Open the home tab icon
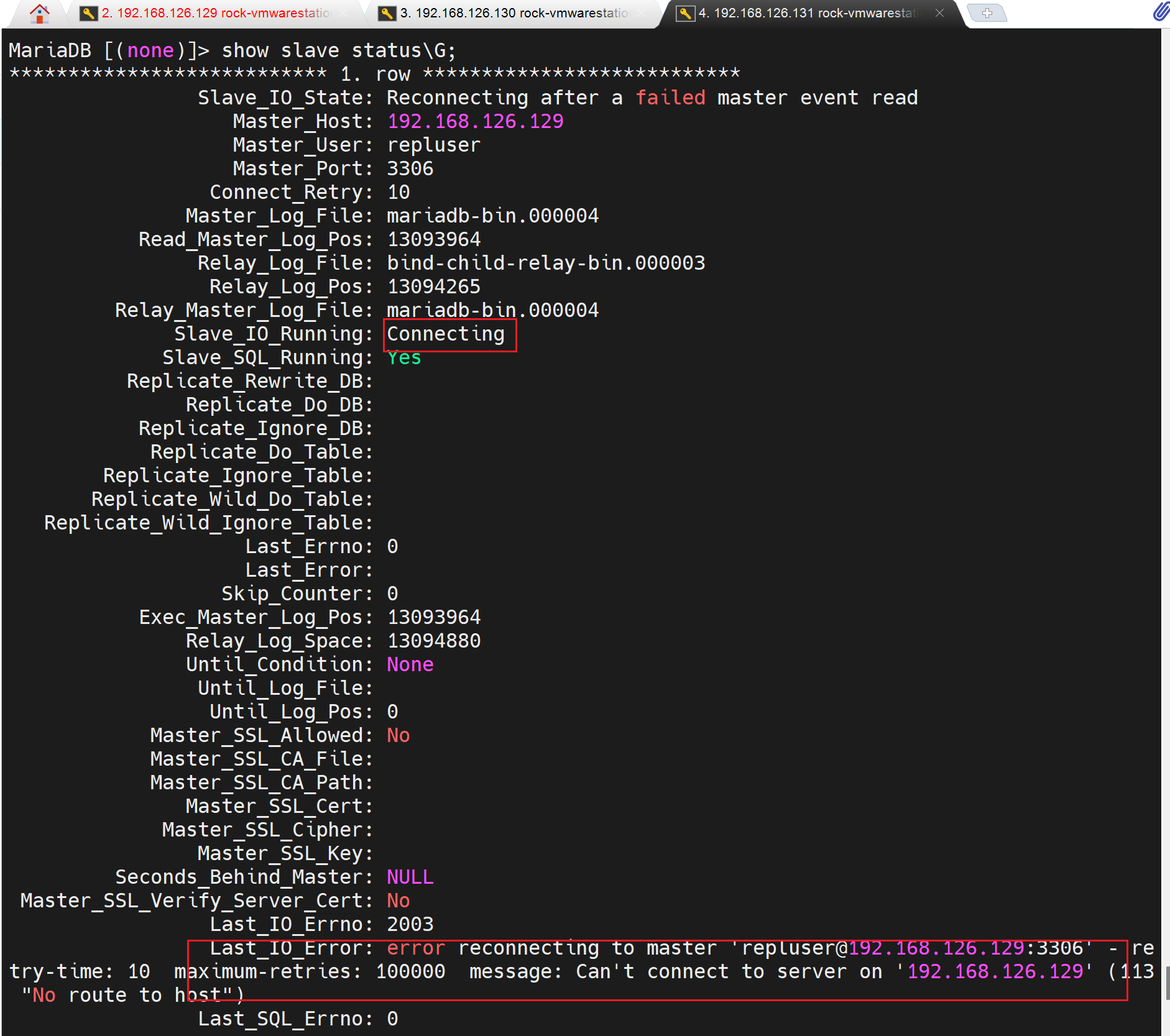This screenshot has width=1170, height=1036. 39,13
